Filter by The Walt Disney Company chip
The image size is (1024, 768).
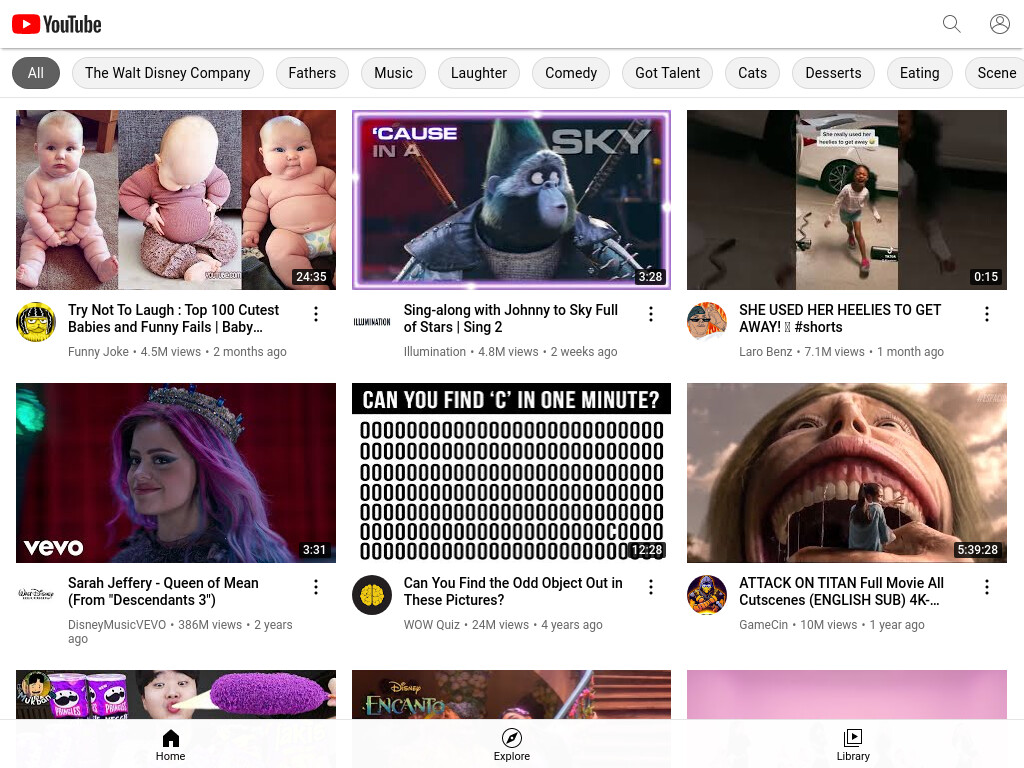click(168, 73)
